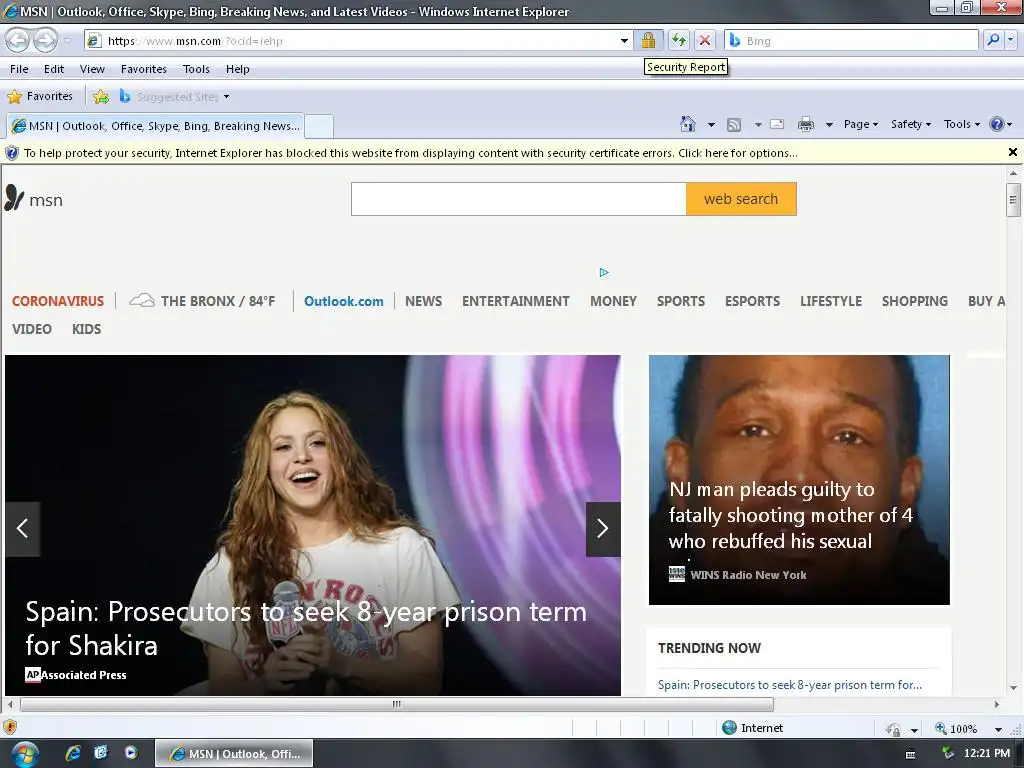The image size is (1024, 768).
Task: Click the Windows Media Player quick launch icon
Action: click(x=131, y=753)
